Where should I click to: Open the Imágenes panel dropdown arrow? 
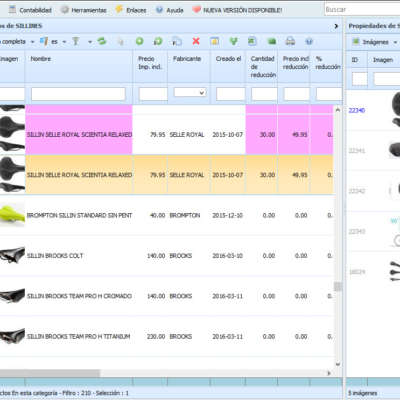click(x=395, y=42)
